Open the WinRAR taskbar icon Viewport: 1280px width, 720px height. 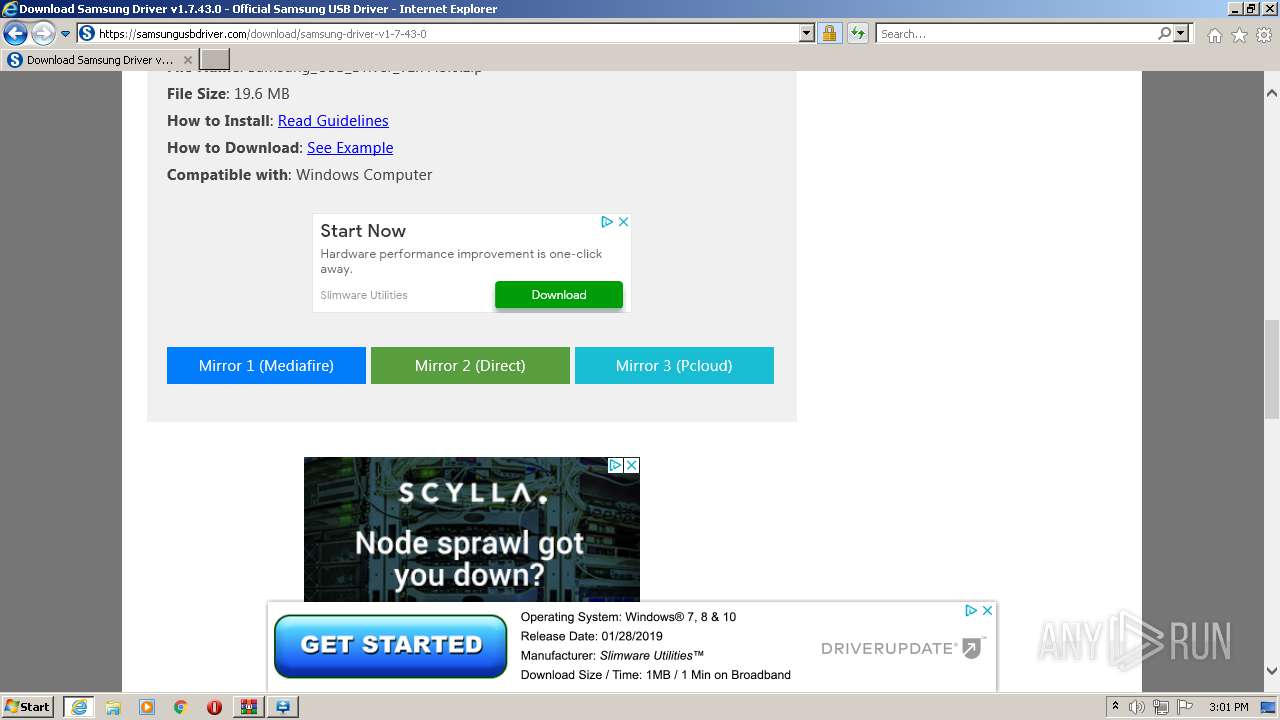click(248, 707)
